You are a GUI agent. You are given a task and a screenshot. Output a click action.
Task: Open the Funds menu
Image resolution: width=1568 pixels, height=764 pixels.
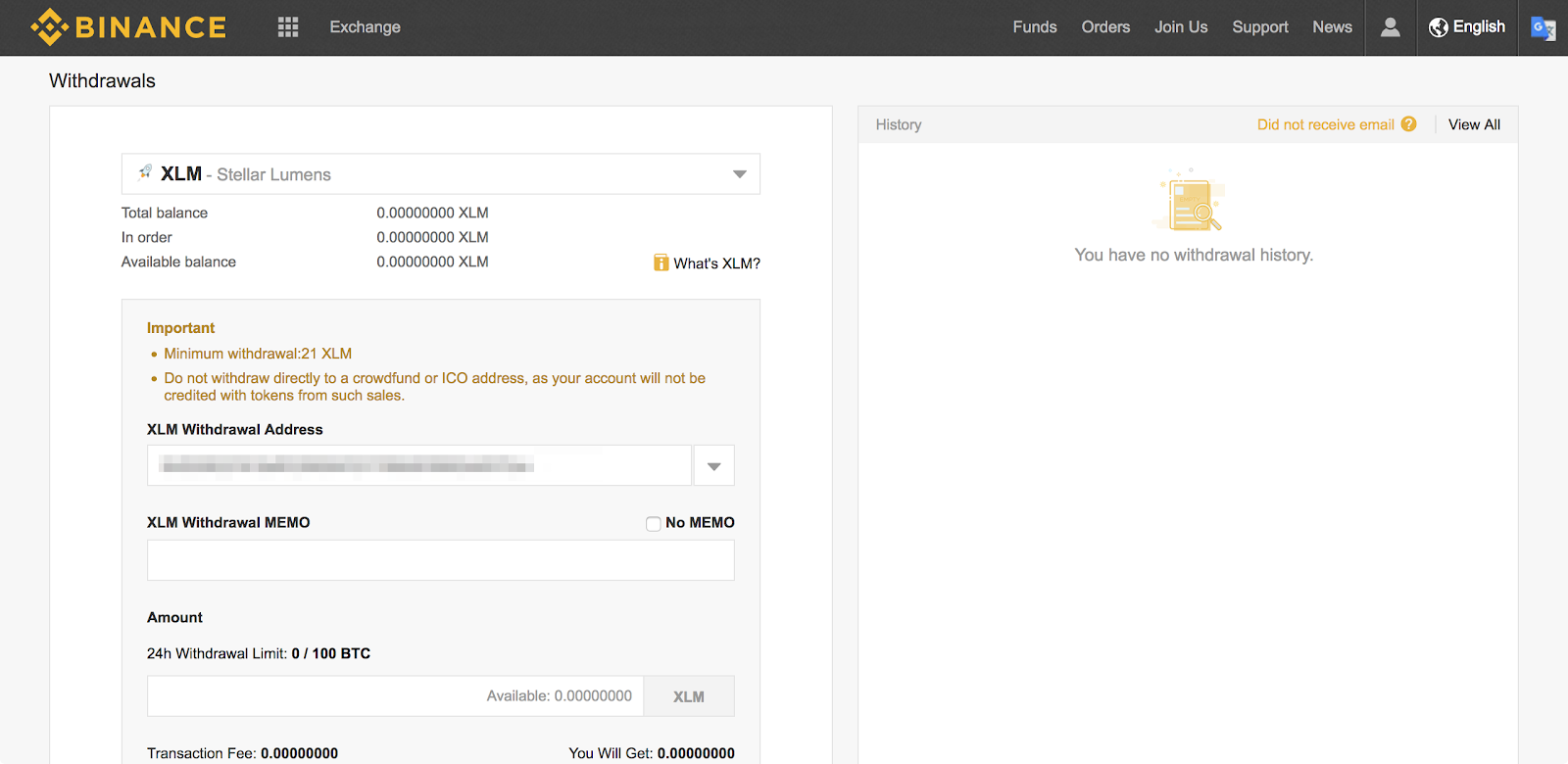1035,27
